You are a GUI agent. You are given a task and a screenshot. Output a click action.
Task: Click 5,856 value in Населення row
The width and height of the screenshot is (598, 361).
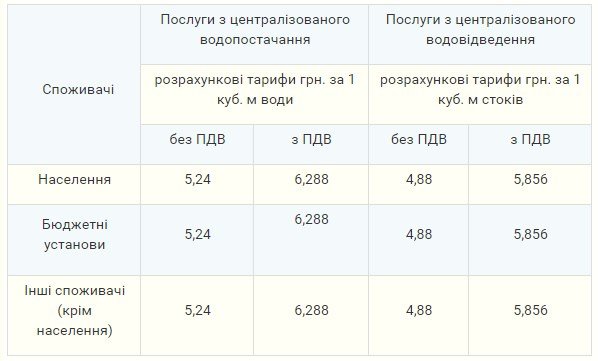coord(530,179)
